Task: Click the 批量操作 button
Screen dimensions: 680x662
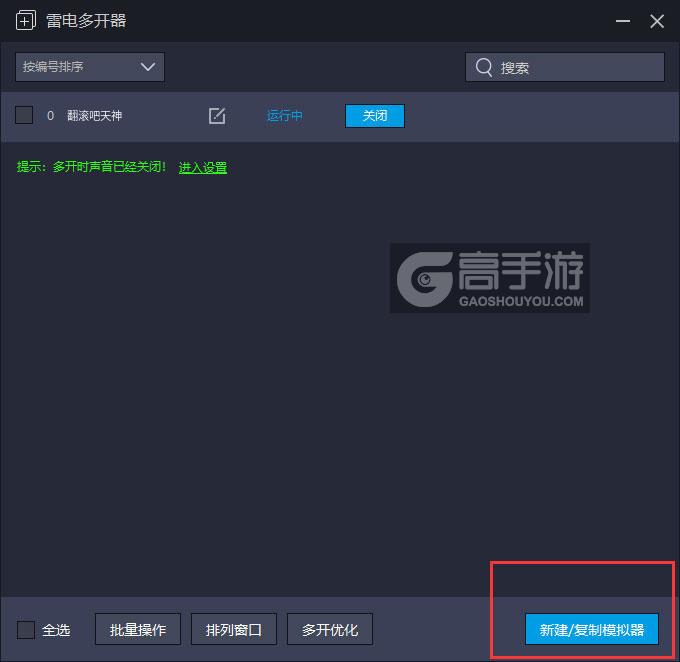Action: click(138, 629)
